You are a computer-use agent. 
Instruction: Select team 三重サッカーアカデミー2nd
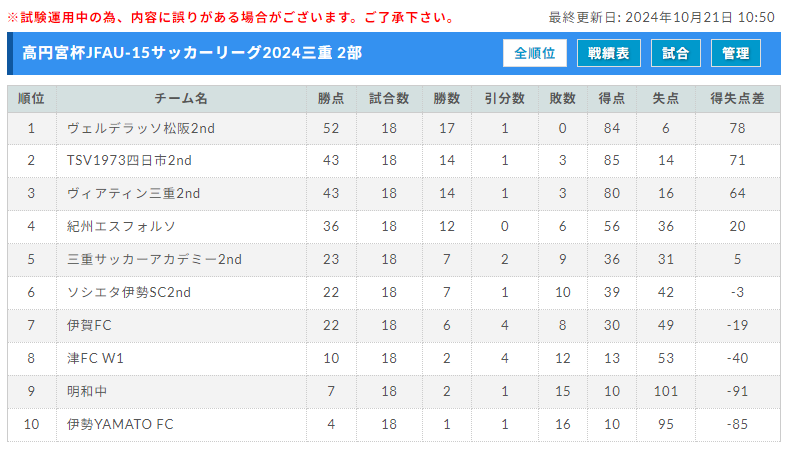(x=154, y=259)
